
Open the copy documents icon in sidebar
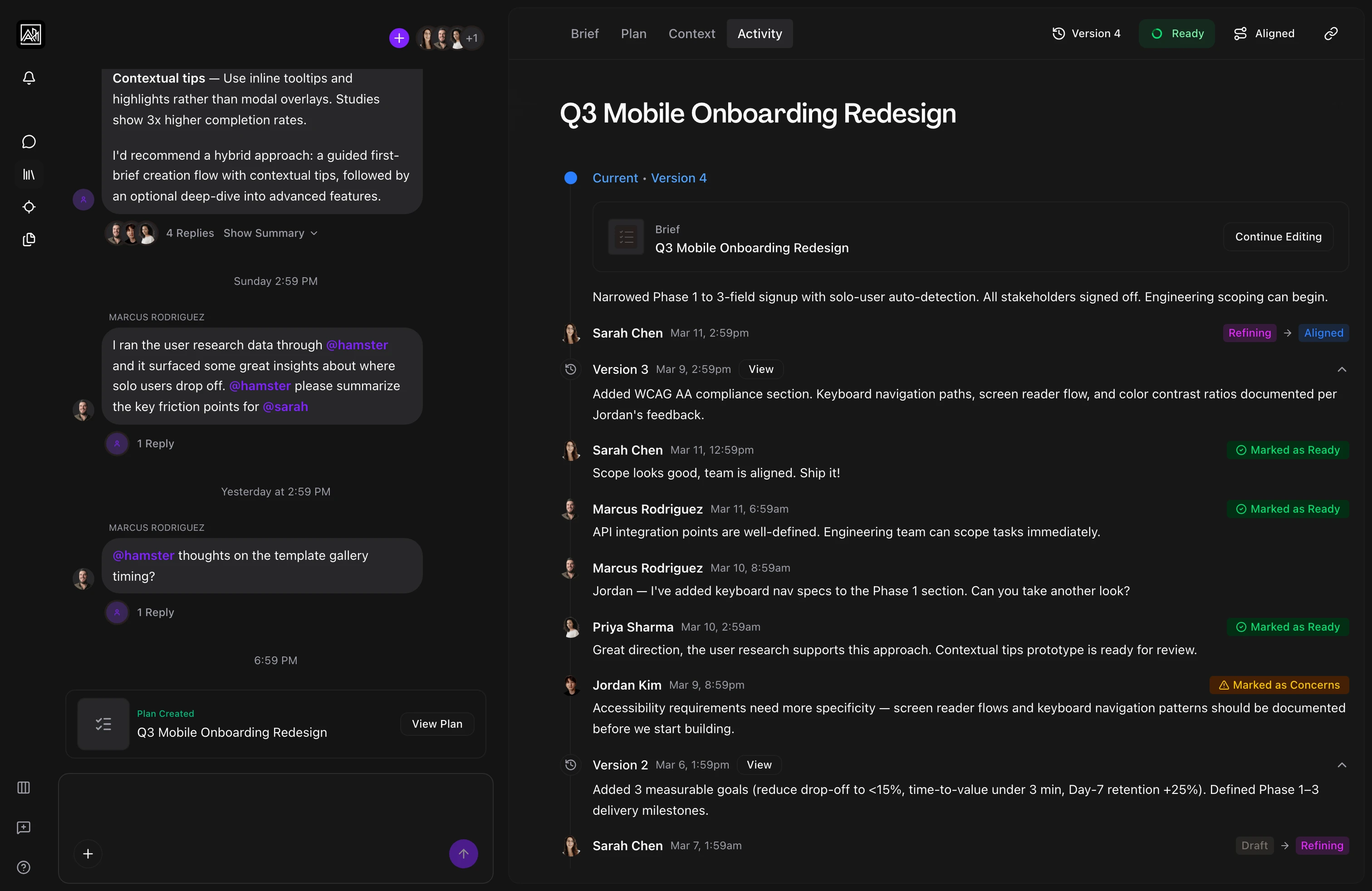[x=29, y=239]
